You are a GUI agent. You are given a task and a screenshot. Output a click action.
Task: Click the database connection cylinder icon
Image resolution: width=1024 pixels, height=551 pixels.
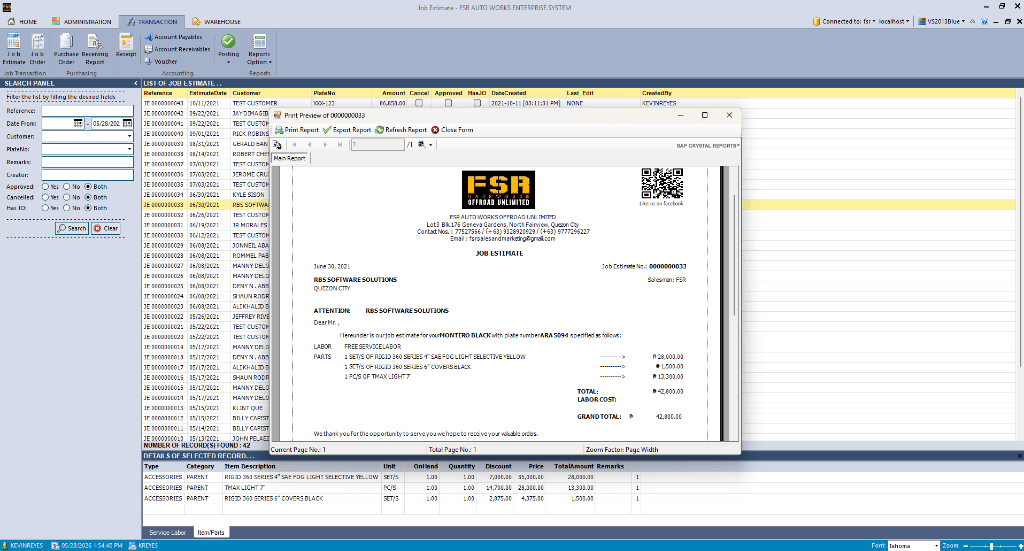(x=816, y=22)
